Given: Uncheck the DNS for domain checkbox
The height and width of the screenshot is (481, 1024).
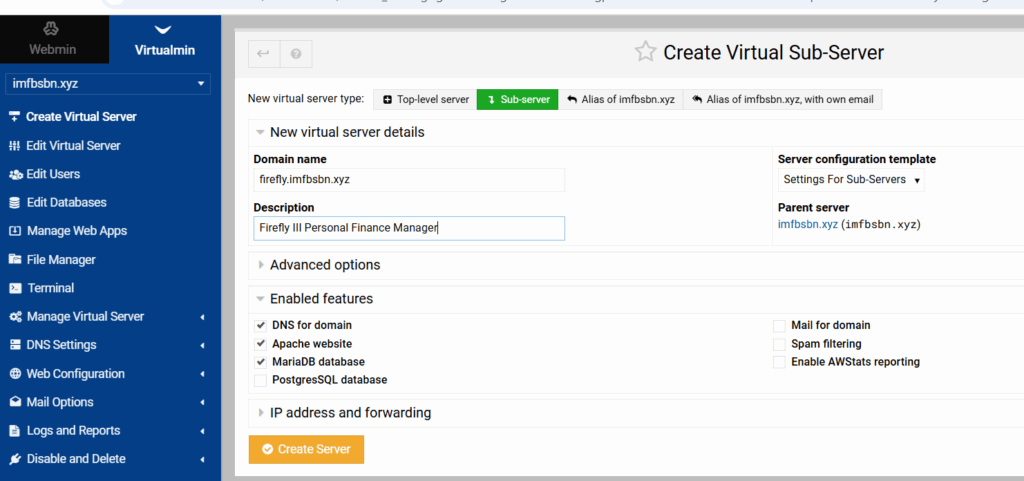Looking at the screenshot, I should [261, 326].
